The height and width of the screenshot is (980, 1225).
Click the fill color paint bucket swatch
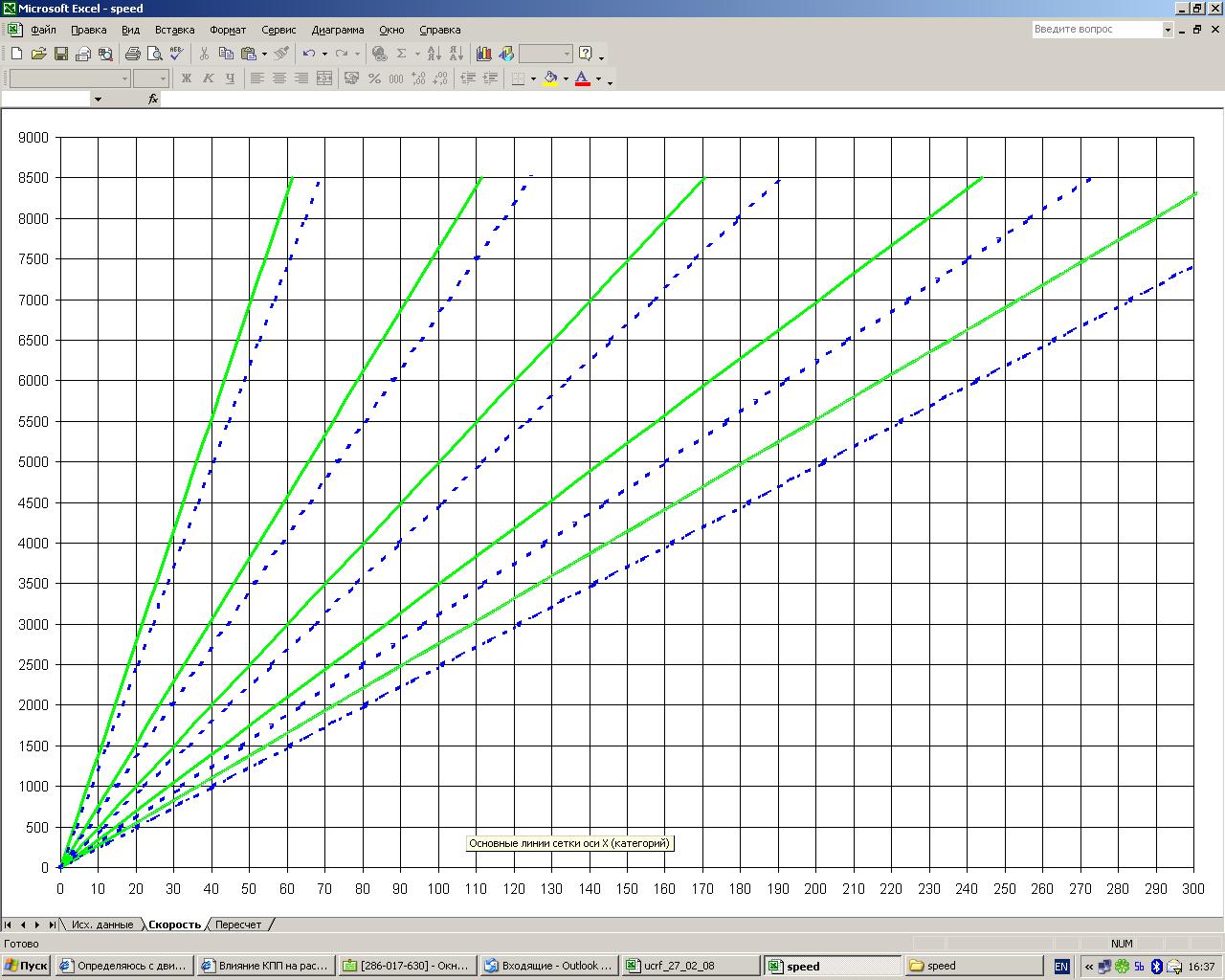click(550, 78)
